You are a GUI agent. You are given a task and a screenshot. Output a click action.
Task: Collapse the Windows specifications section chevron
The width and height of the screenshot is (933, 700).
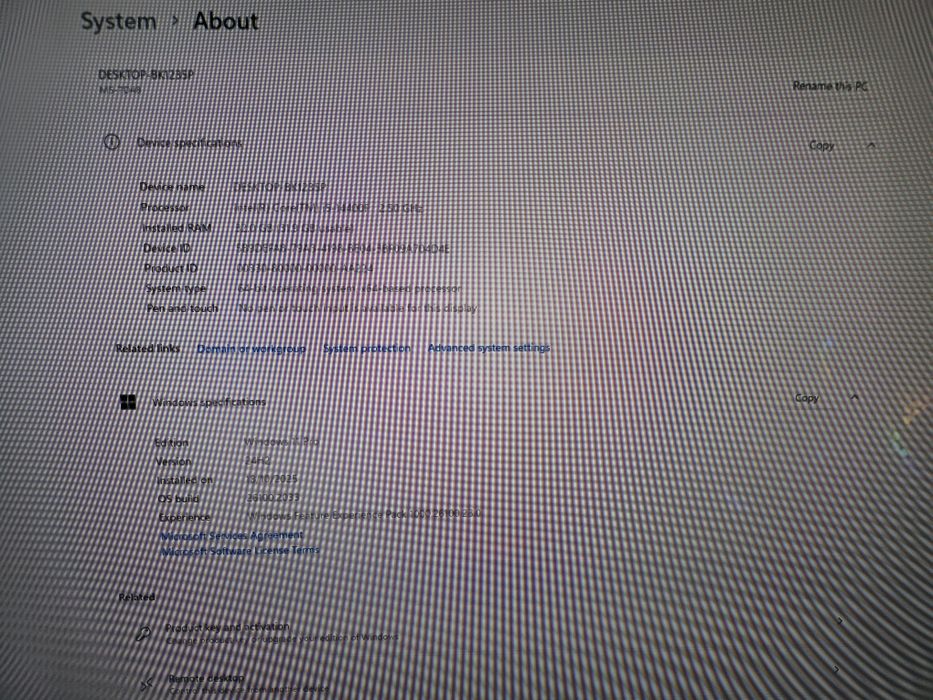point(854,396)
